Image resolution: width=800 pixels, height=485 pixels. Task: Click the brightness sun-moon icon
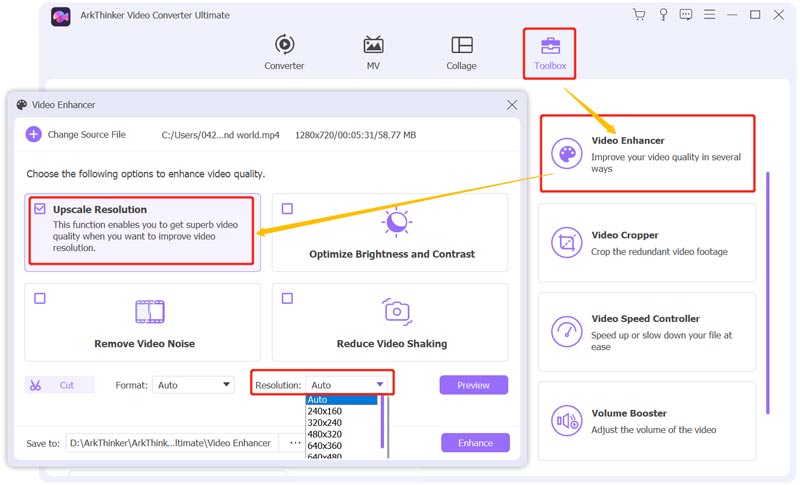coord(396,222)
